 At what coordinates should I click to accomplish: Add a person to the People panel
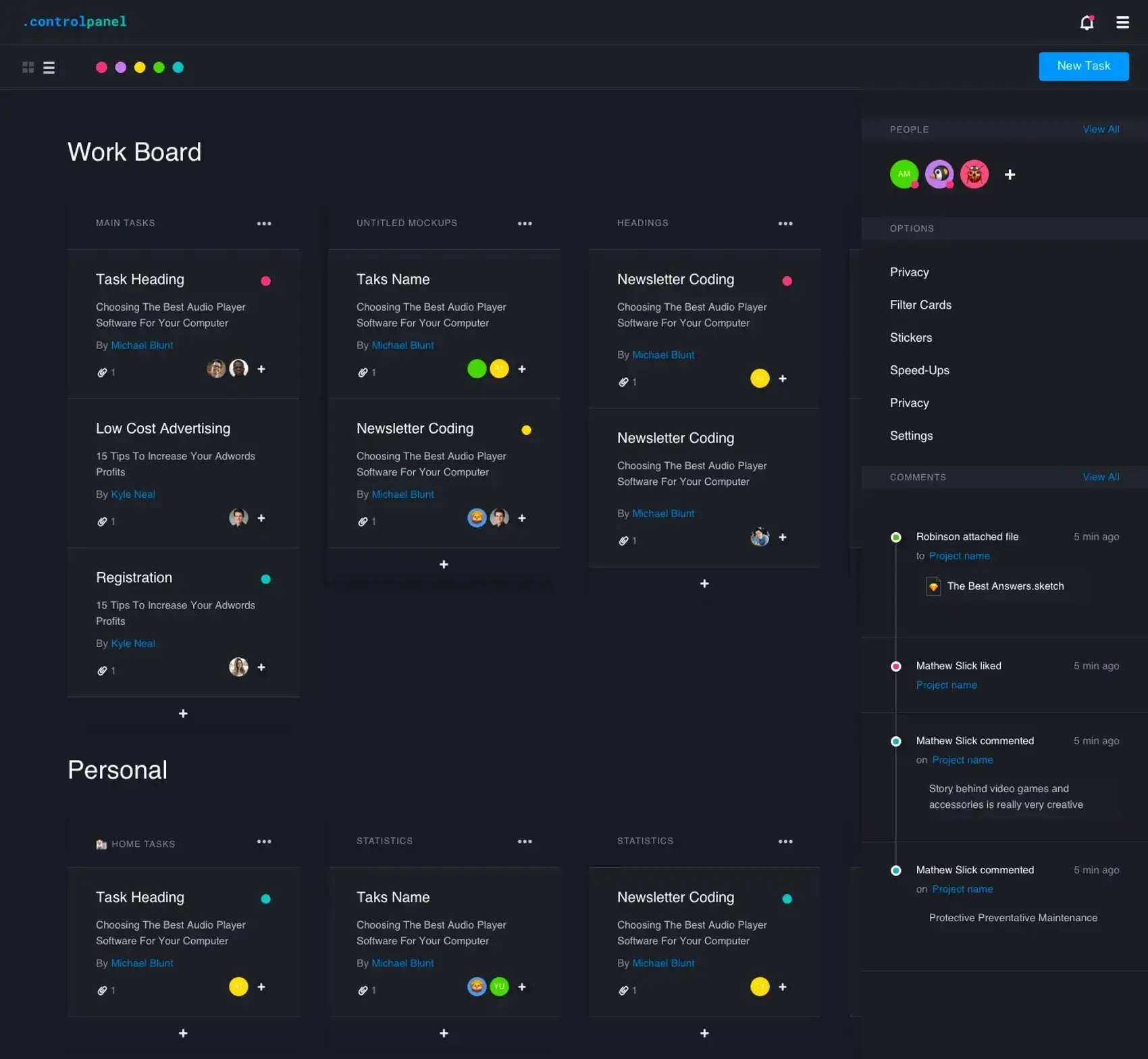click(1010, 175)
